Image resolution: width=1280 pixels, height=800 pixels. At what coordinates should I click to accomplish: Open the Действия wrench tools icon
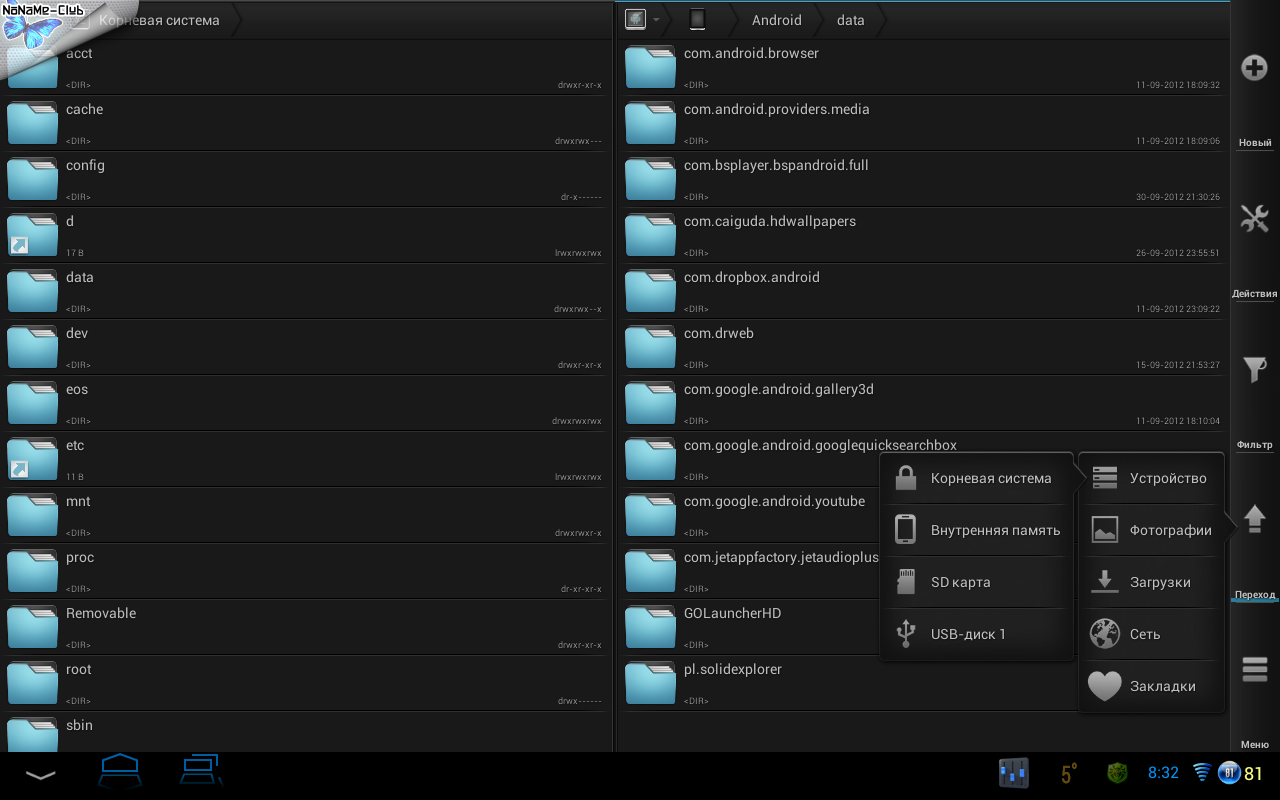(1254, 218)
